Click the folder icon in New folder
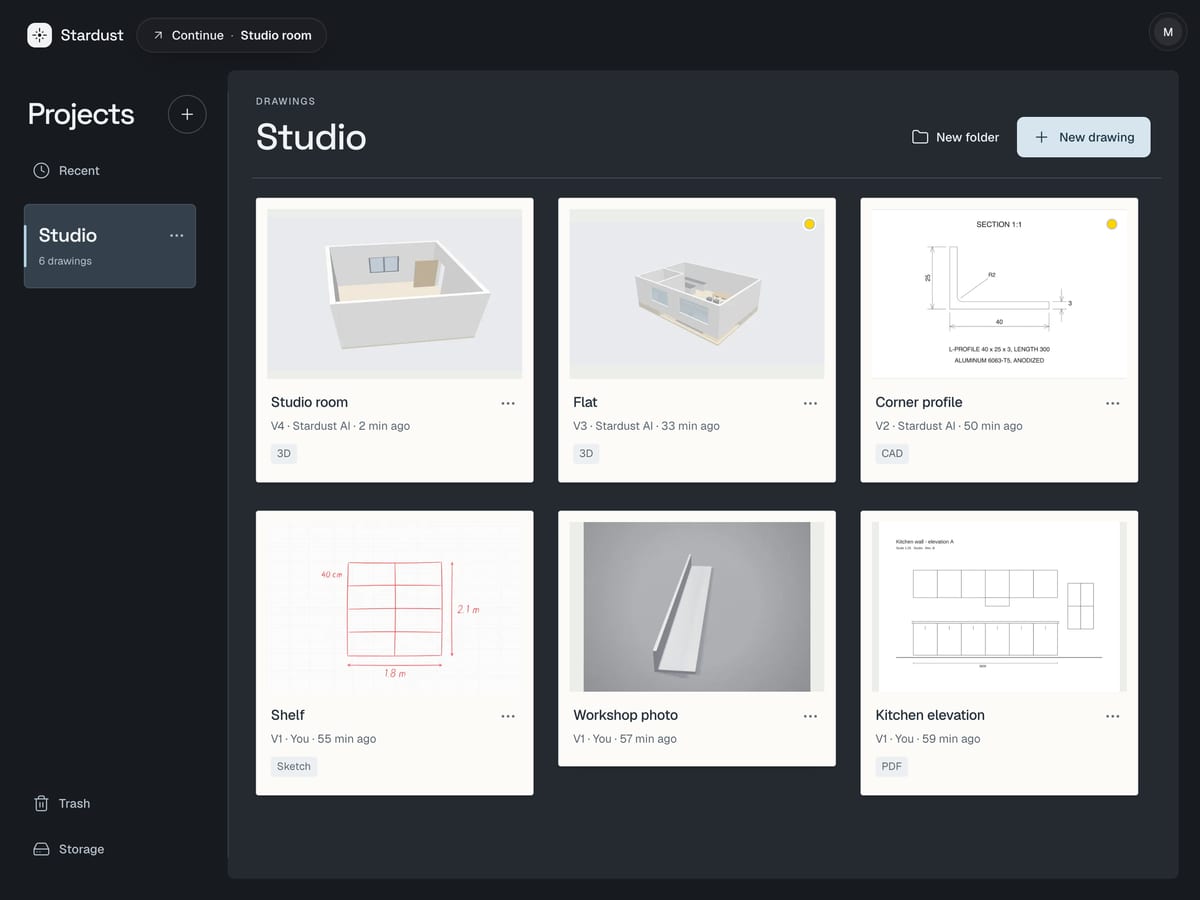 click(920, 137)
